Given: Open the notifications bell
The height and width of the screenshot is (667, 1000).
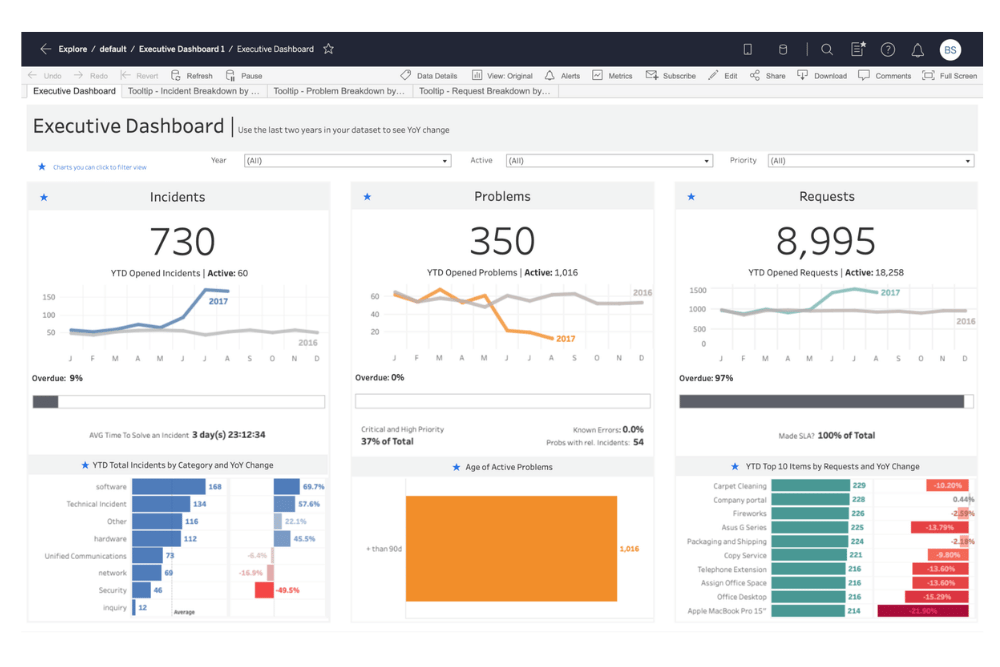Looking at the screenshot, I should (917, 49).
